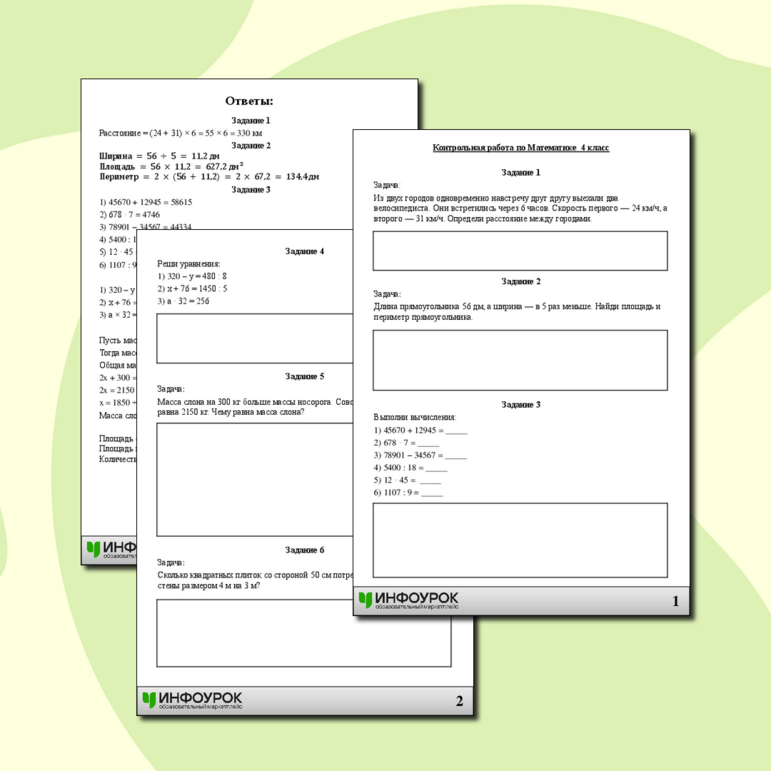The height and width of the screenshot is (771, 771).
Task: Click page number 1 in the footer
Action: tap(675, 601)
